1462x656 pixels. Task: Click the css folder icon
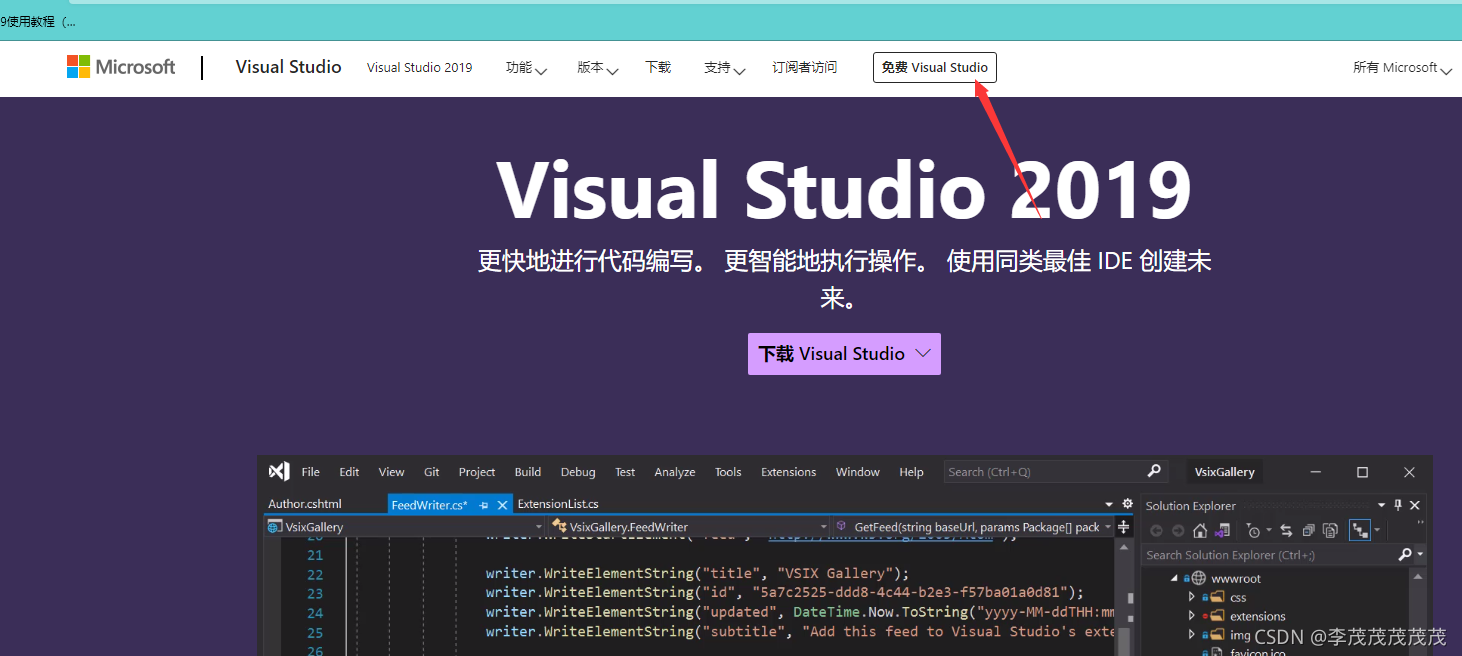1216,597
